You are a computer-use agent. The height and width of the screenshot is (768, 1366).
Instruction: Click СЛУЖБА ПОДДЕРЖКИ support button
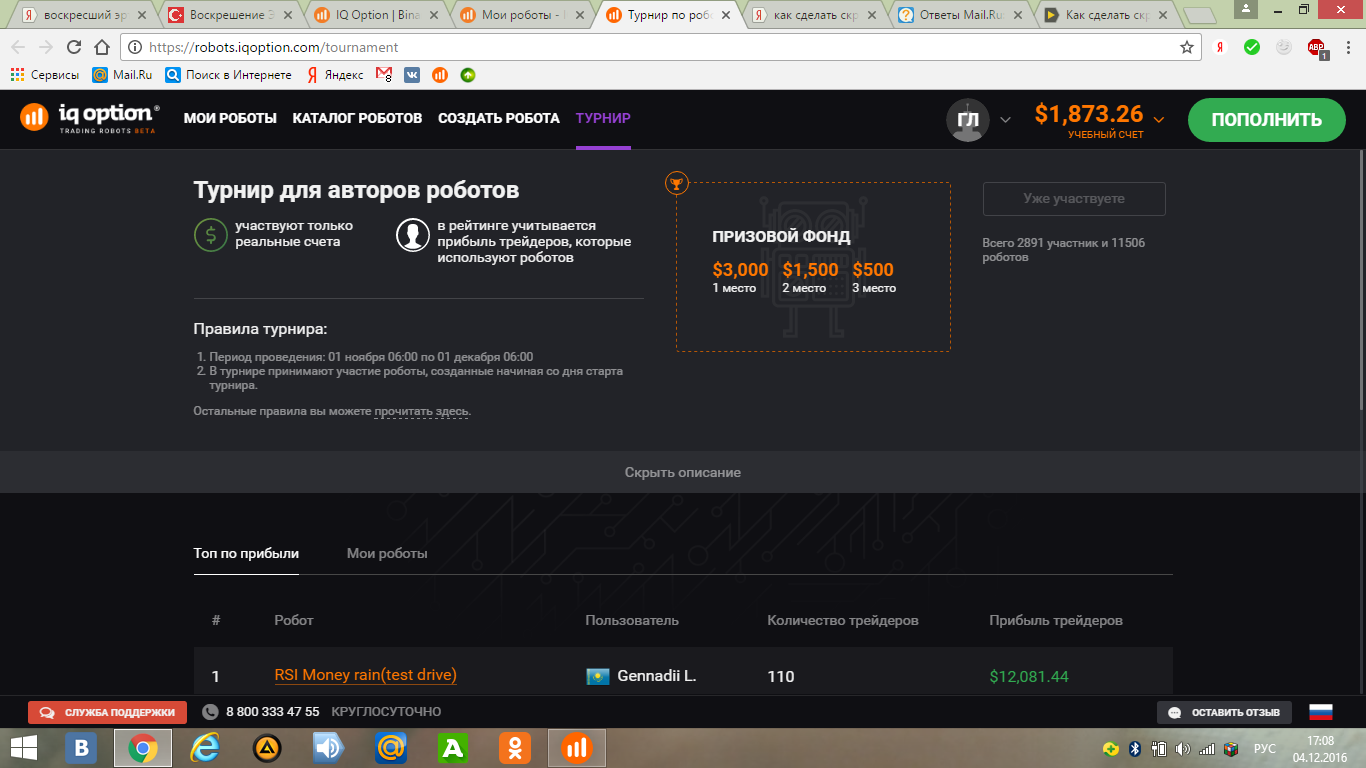[108, 712]
